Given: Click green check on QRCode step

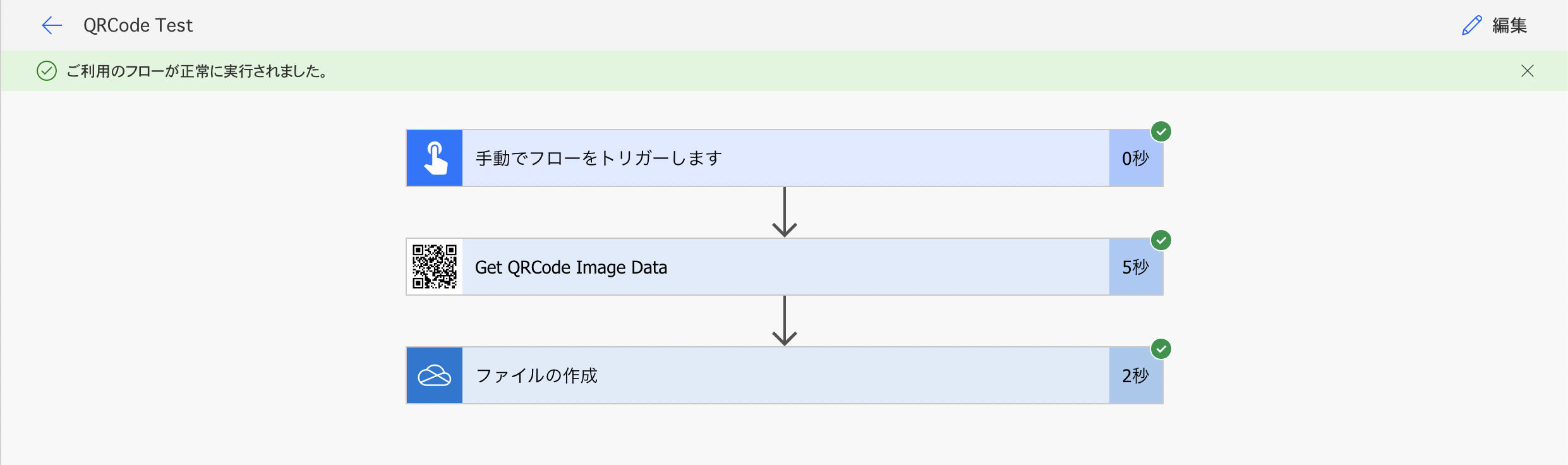Looking at the screenshot, I should point(1161,240).
